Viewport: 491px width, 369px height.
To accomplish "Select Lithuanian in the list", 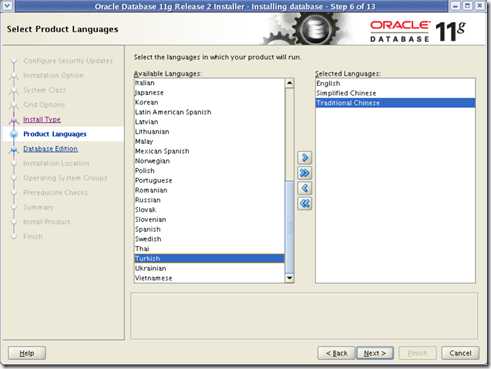I will point(209,132).
